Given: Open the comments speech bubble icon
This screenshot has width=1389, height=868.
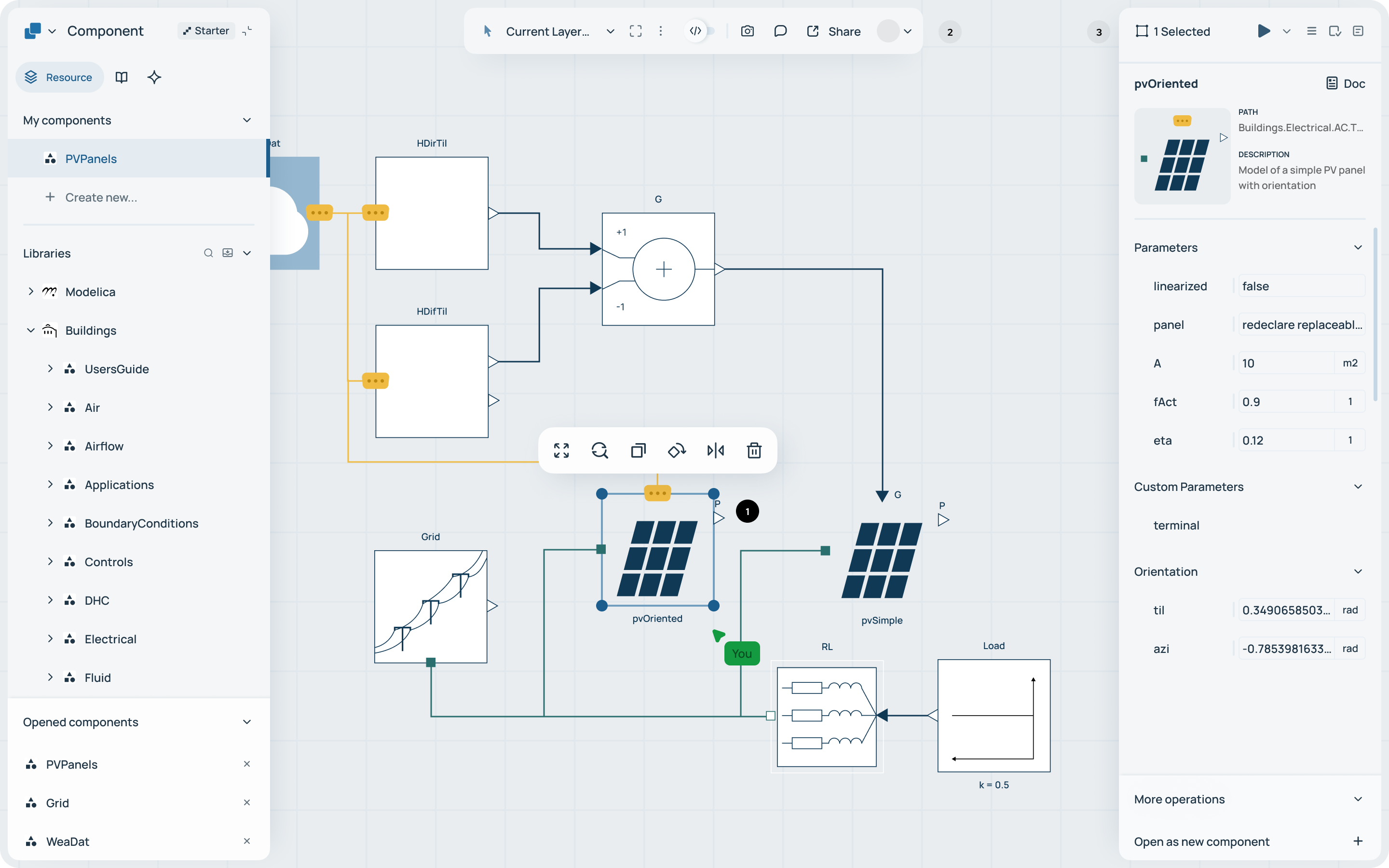Looking at the screenshot, I should (x=780, y=31).
